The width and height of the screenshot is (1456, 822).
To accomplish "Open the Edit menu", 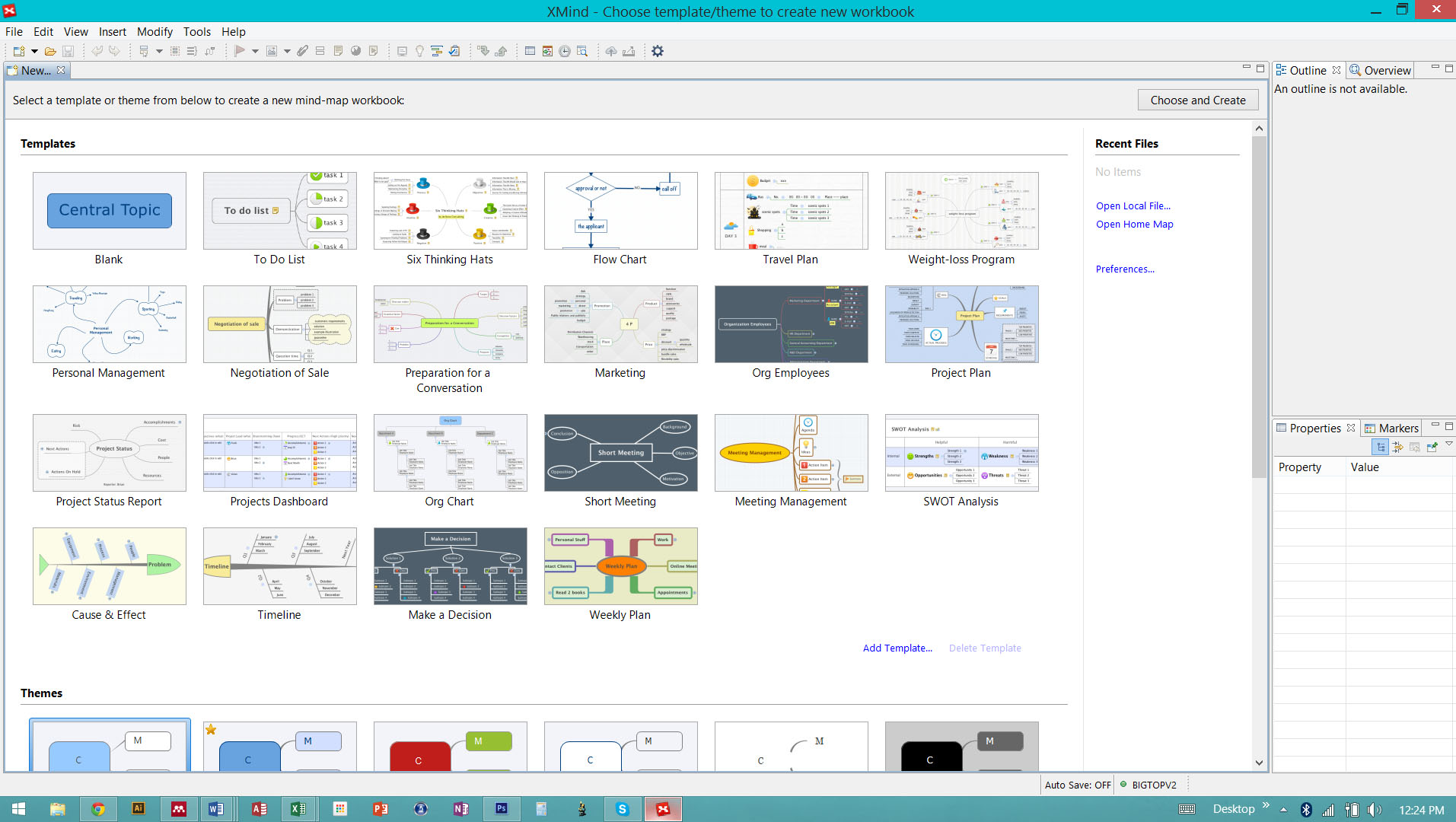I will [x=43, y=31].
